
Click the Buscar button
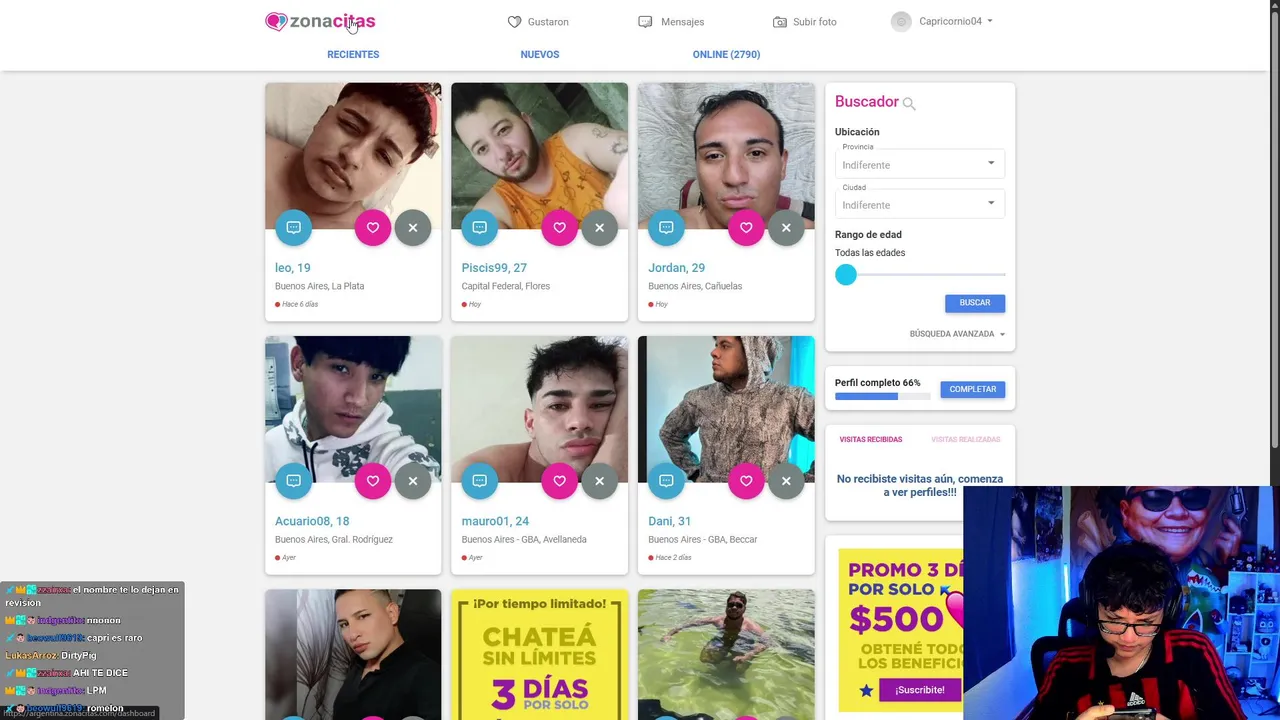coord(975,303)
